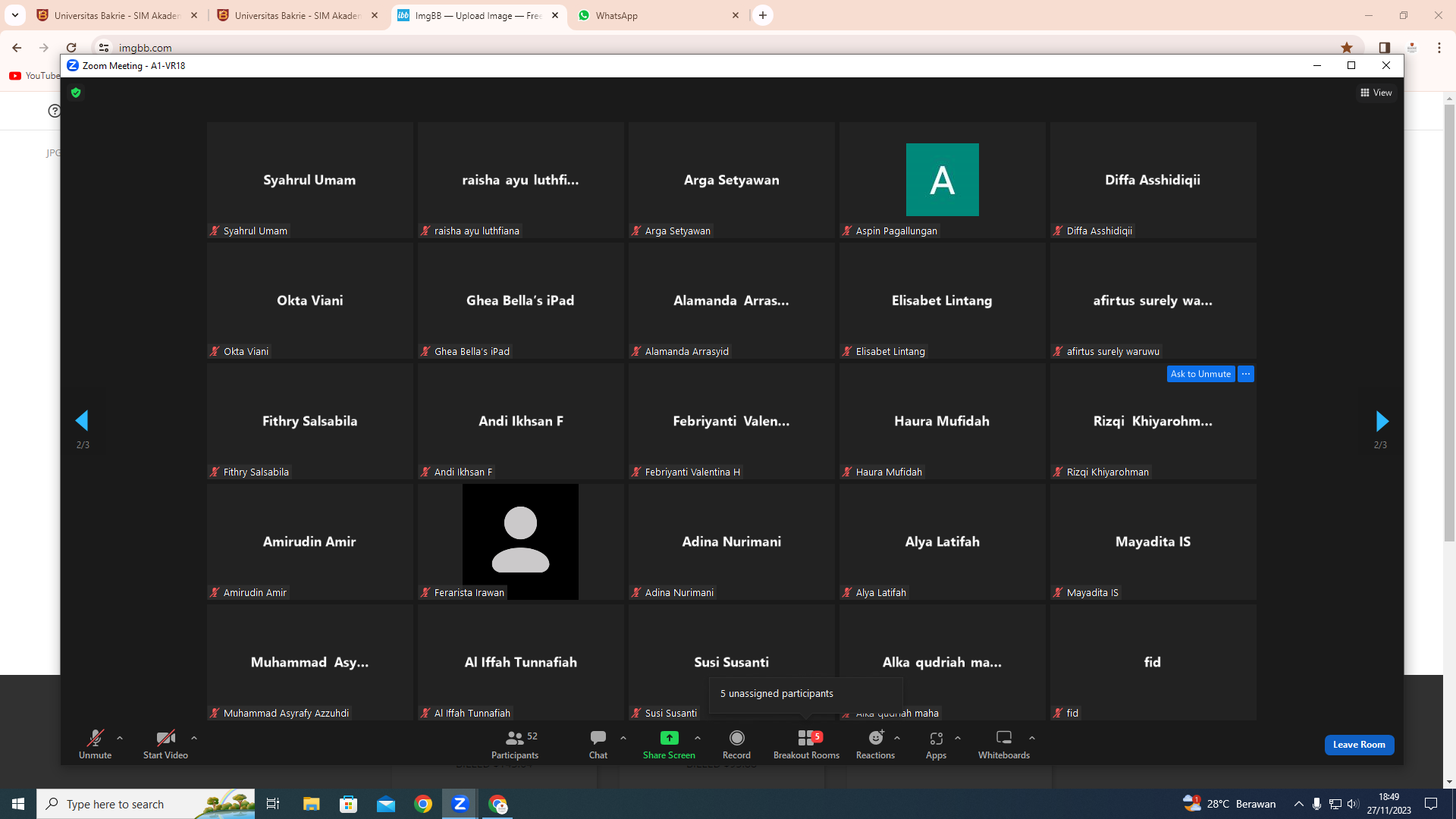Open Zoom Apps
Viewport: 1456px width, 819px height.
click(936, 744)
